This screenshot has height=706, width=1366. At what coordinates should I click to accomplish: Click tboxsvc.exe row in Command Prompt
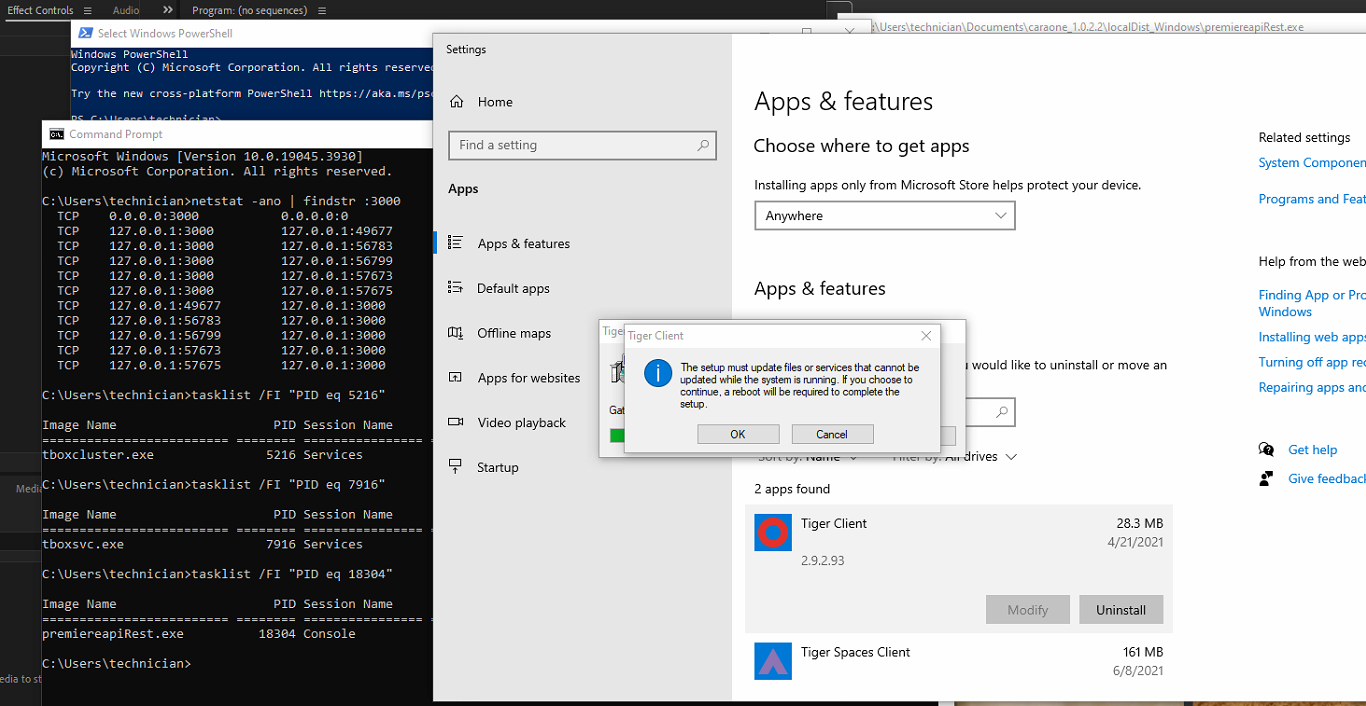(x=203, y=545)
